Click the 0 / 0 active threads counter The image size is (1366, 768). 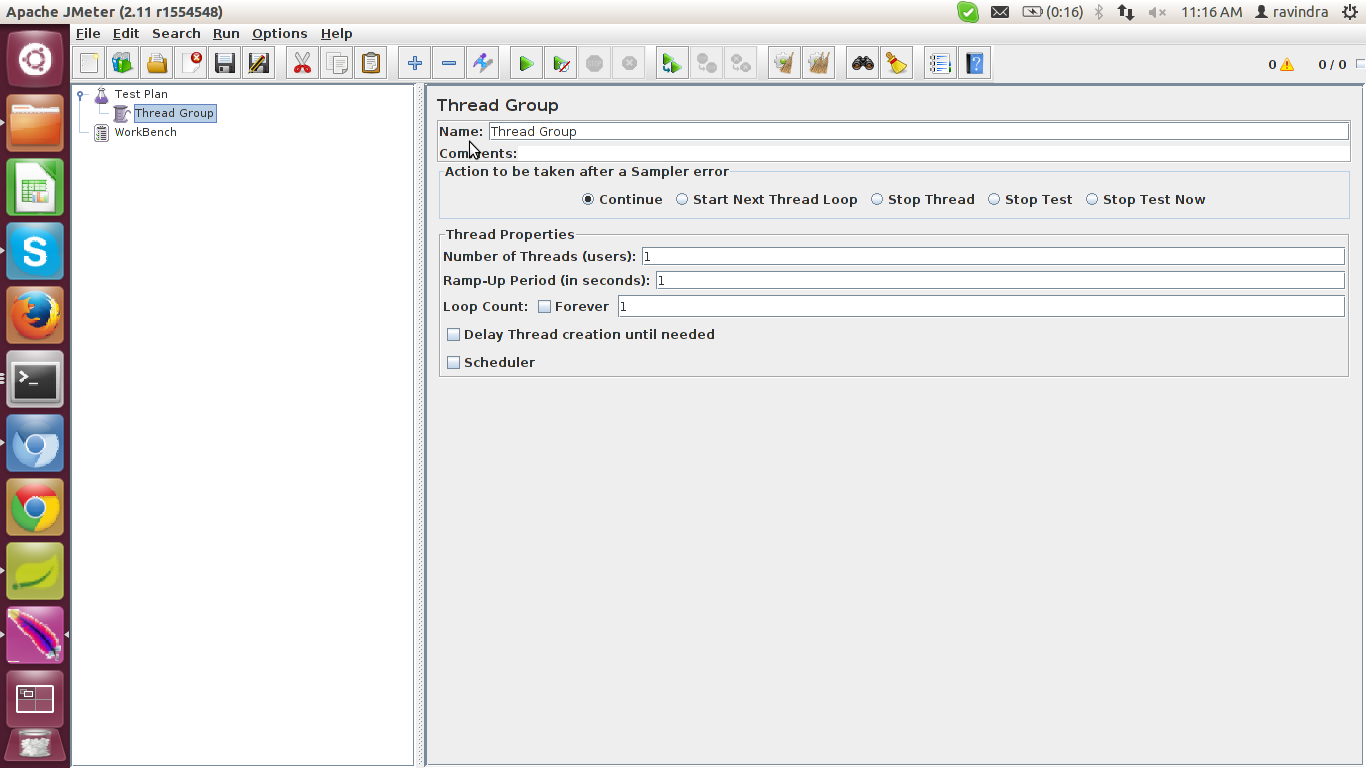1332,64
